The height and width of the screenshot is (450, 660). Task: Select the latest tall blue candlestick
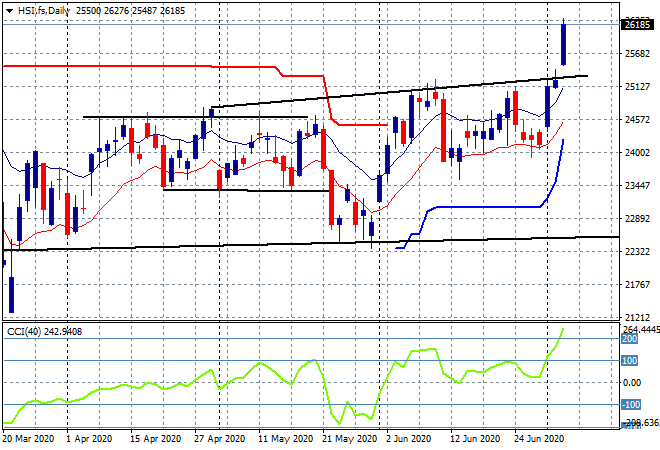pyautogui.click(x=563, y=44)
